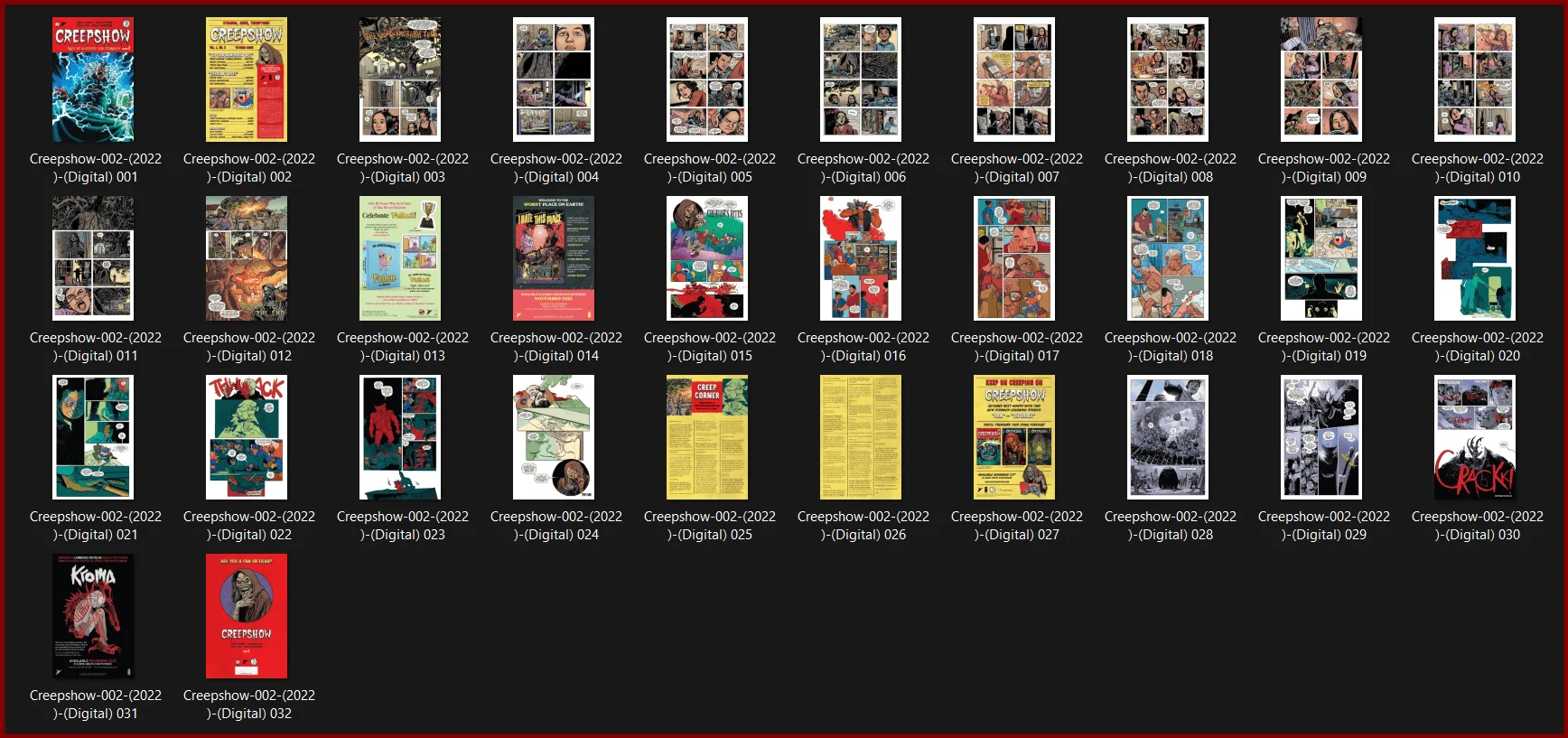Open the page 003 thumbnail
Screen dimensions: 1568x738
point(400,79)
